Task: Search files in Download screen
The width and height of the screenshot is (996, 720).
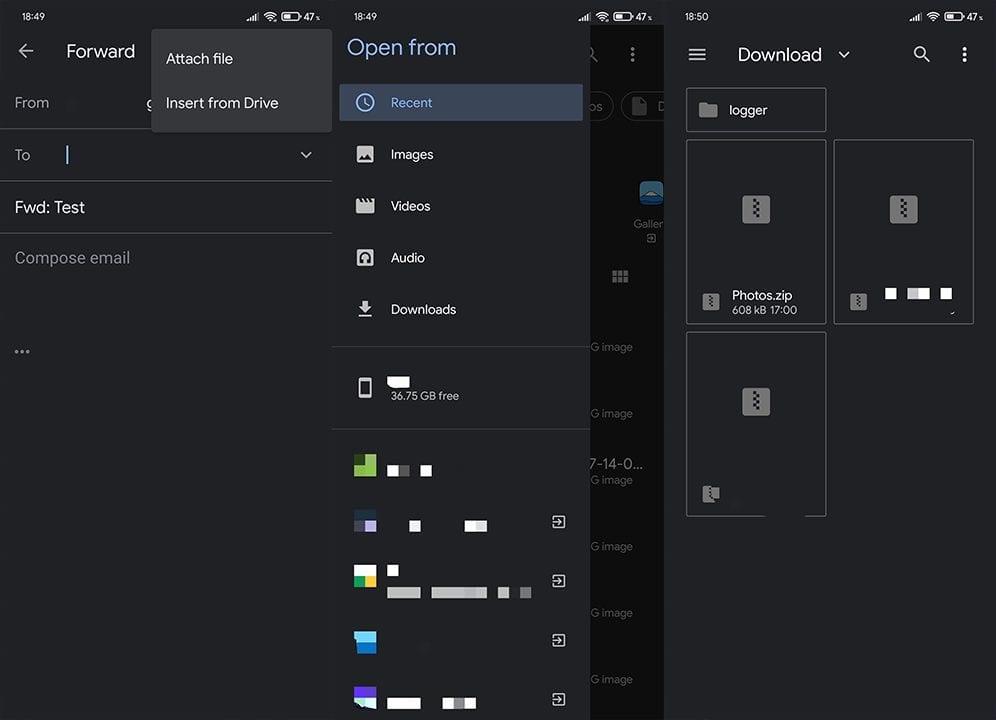Action: coord(921,55)
